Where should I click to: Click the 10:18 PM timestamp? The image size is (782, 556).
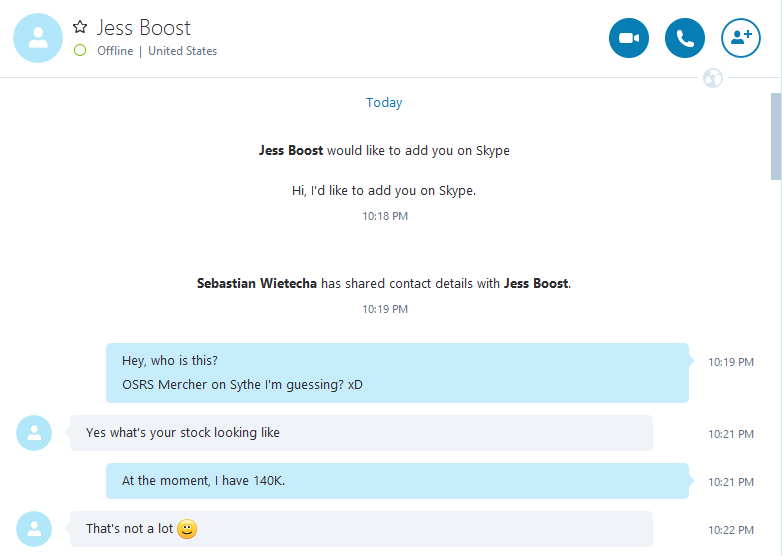[385, 216]
